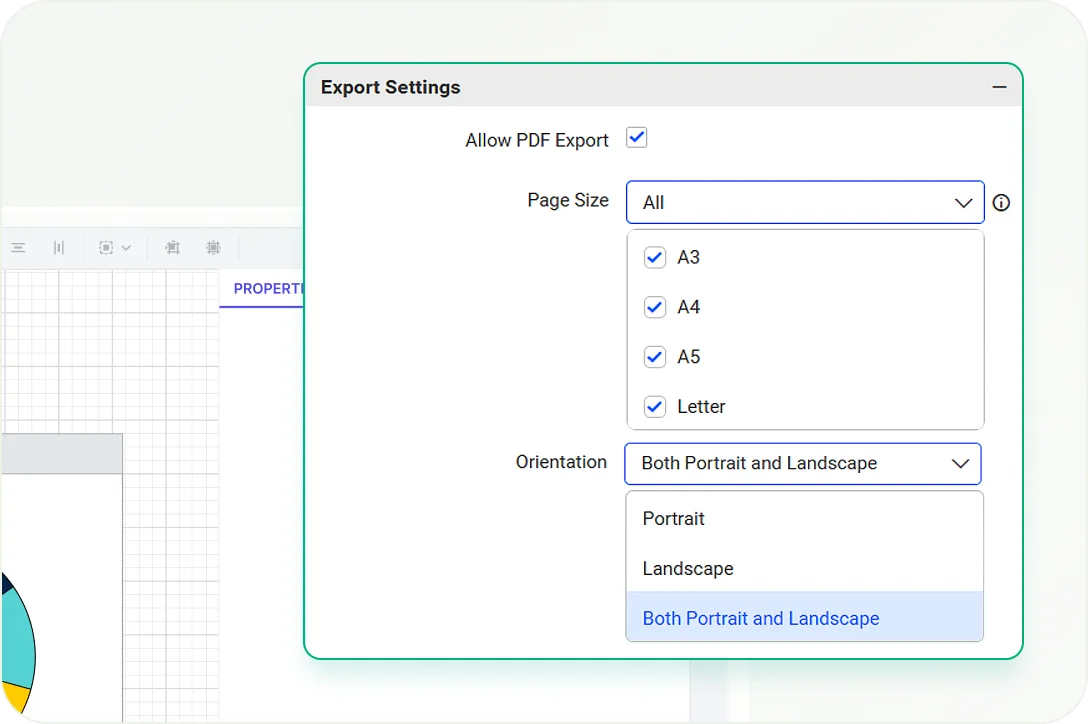Screen dimensions: 1088x724
Task: Collapse the Export Settings panel
Action: click(x=999, y=87)
